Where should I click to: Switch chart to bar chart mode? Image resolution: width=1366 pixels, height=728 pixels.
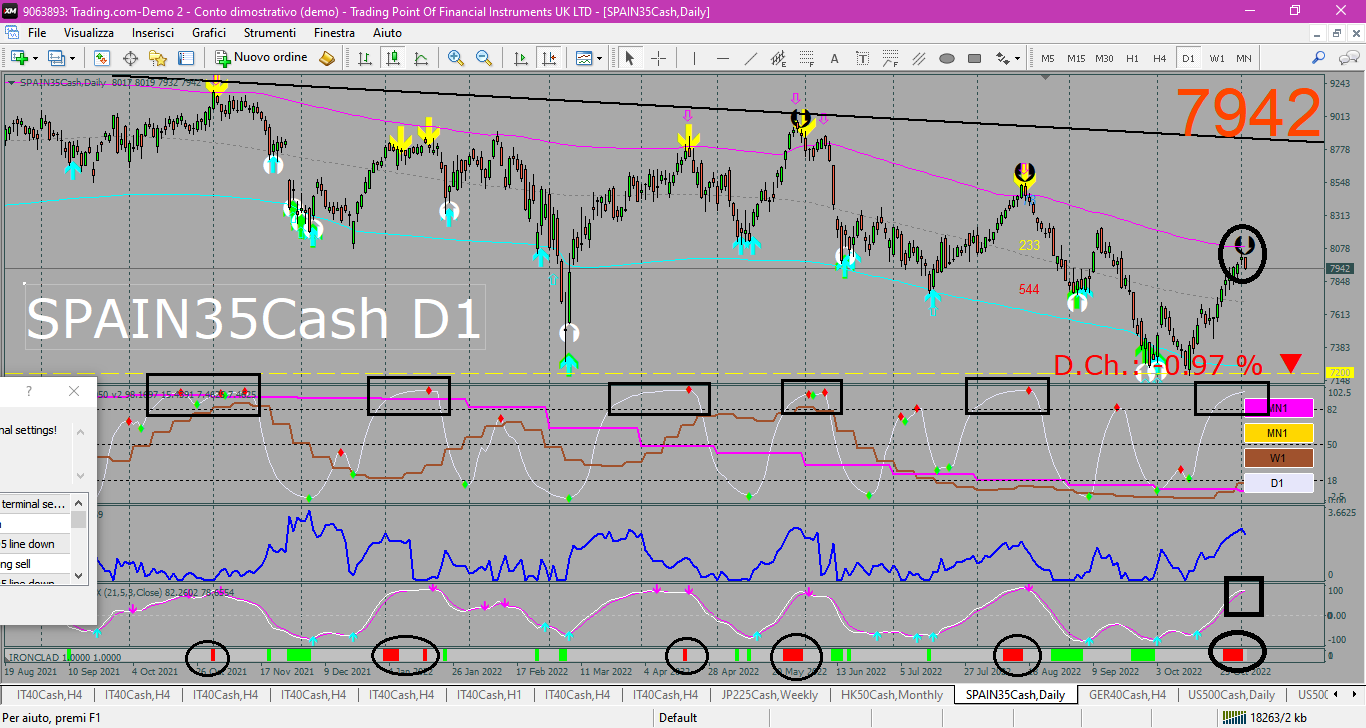(365, 58)
